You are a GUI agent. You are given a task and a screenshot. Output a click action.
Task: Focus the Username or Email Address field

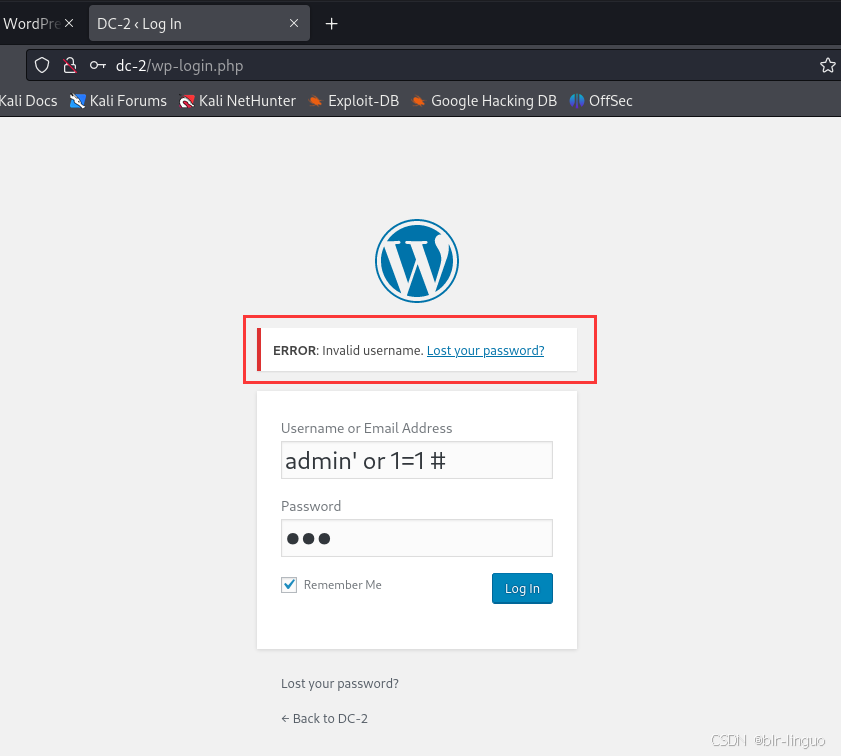click(x=417, y=460)
